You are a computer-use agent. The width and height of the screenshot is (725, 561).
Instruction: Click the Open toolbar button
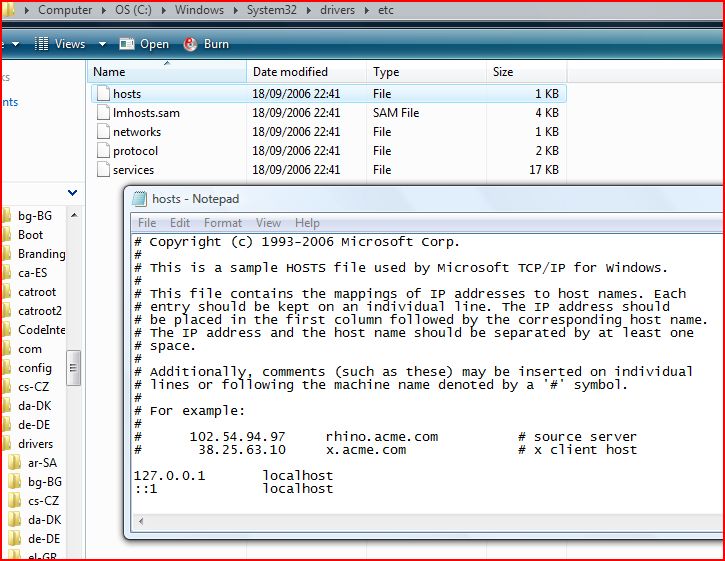click(144, 44)
